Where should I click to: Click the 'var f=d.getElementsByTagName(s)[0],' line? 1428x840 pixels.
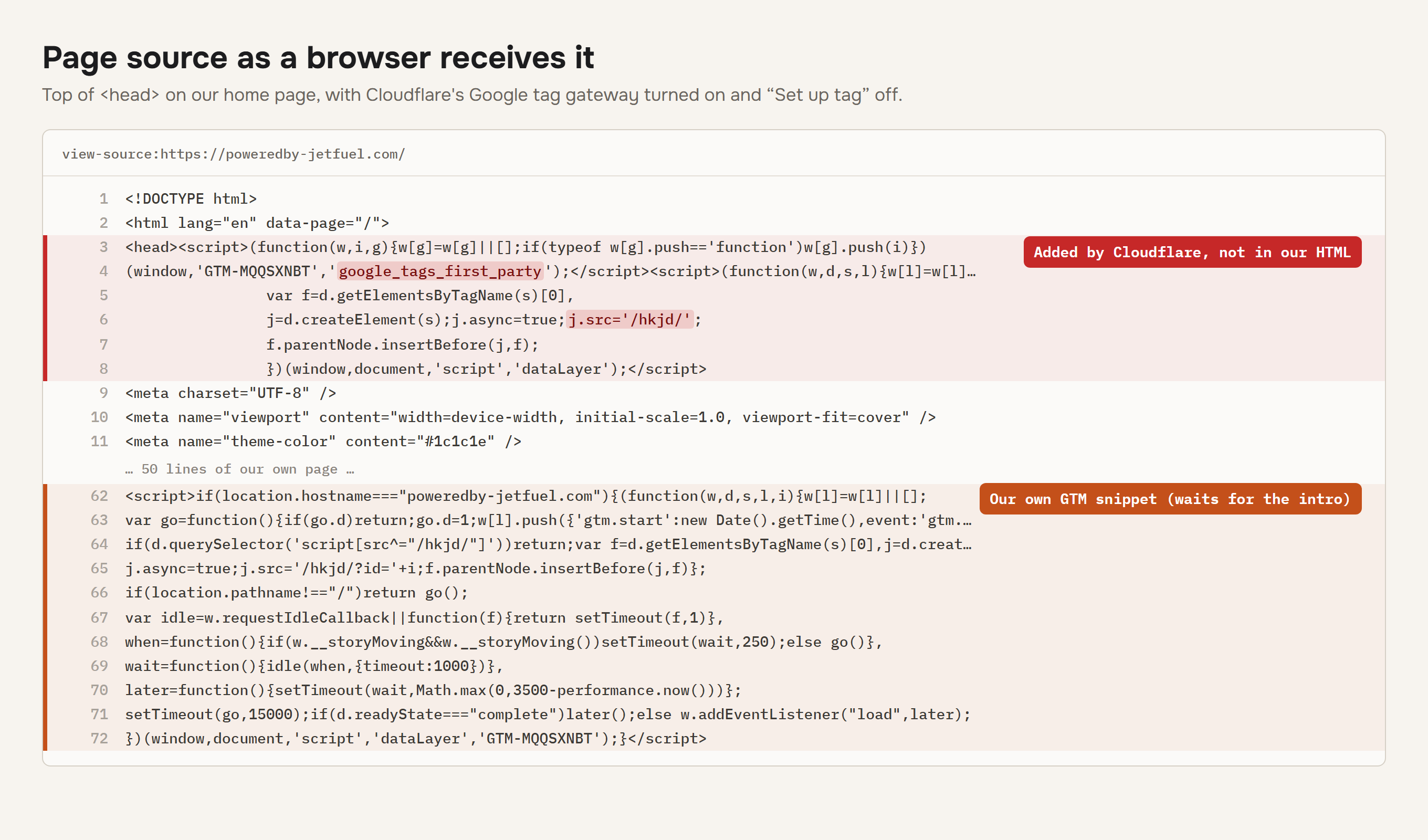(x=421, y=296)
